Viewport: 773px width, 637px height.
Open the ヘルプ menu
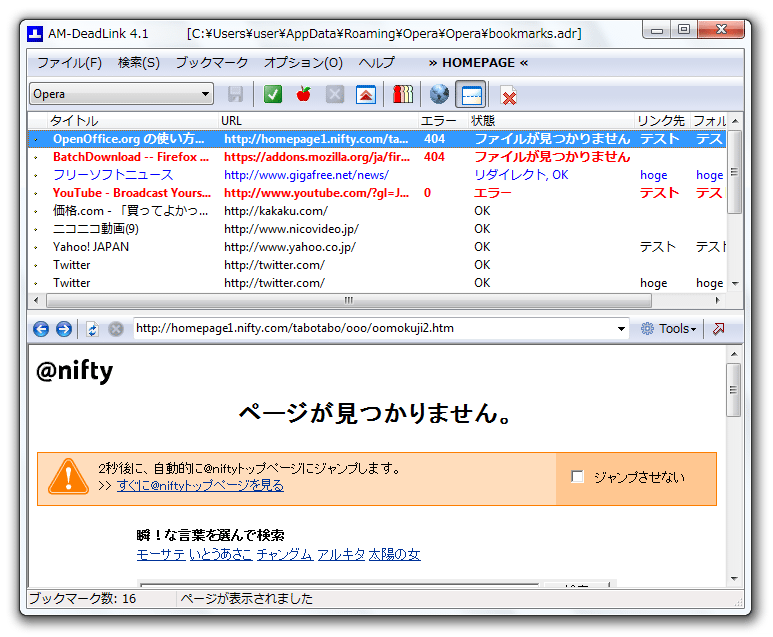pos(376,63)
